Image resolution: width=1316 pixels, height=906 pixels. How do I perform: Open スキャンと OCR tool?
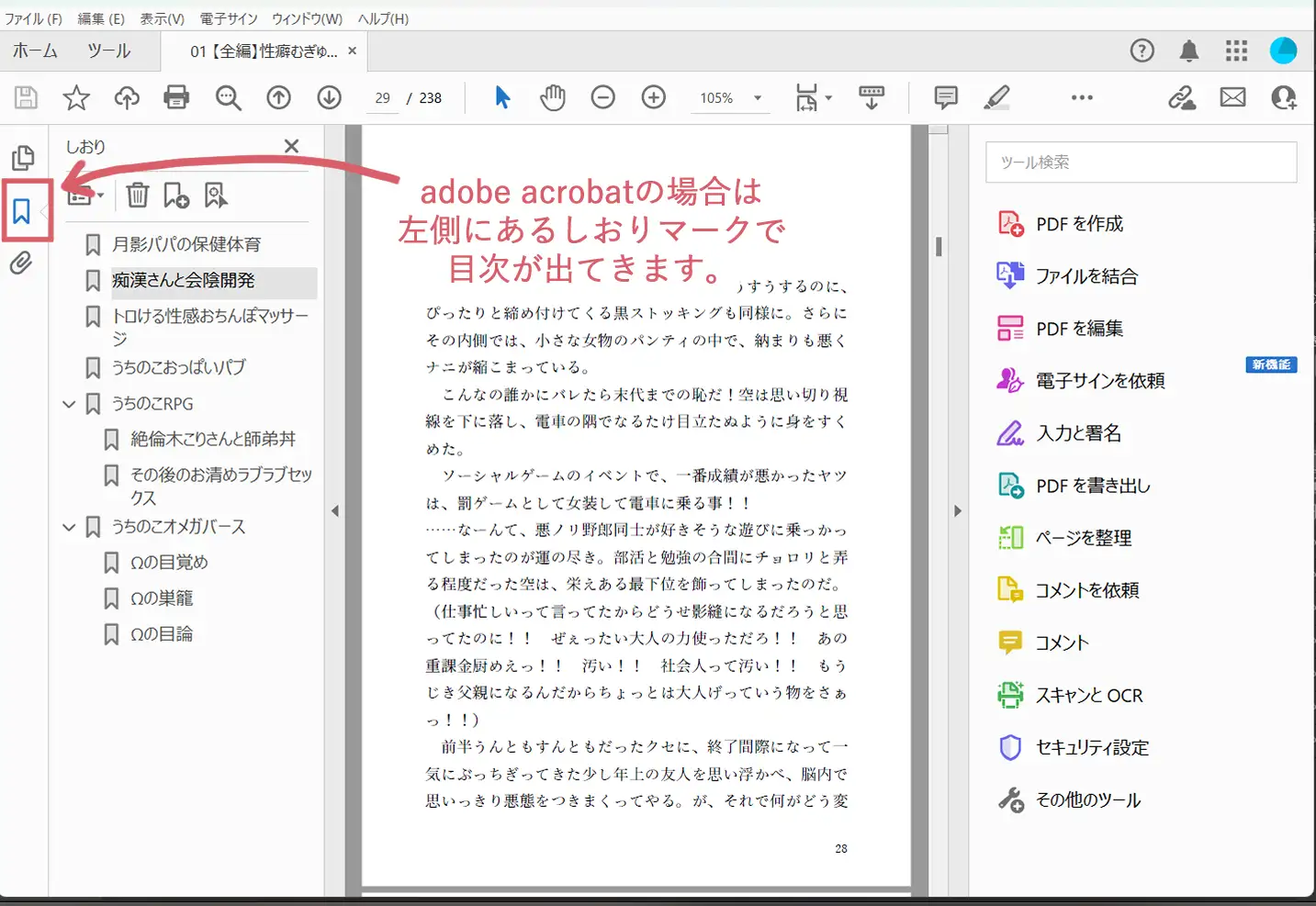[x=1070, y=696]
